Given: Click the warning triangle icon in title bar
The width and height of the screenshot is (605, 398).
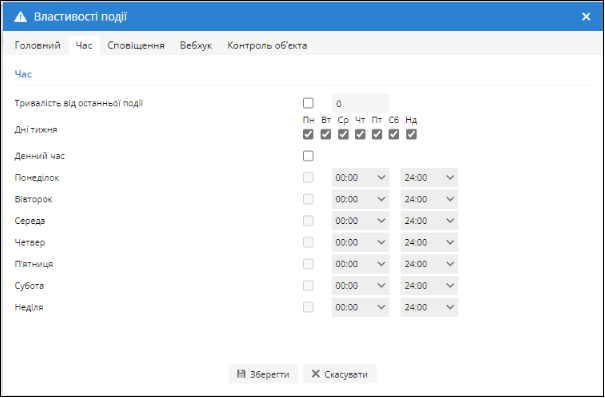Looking at the screenshot, I should click(20, 17).
